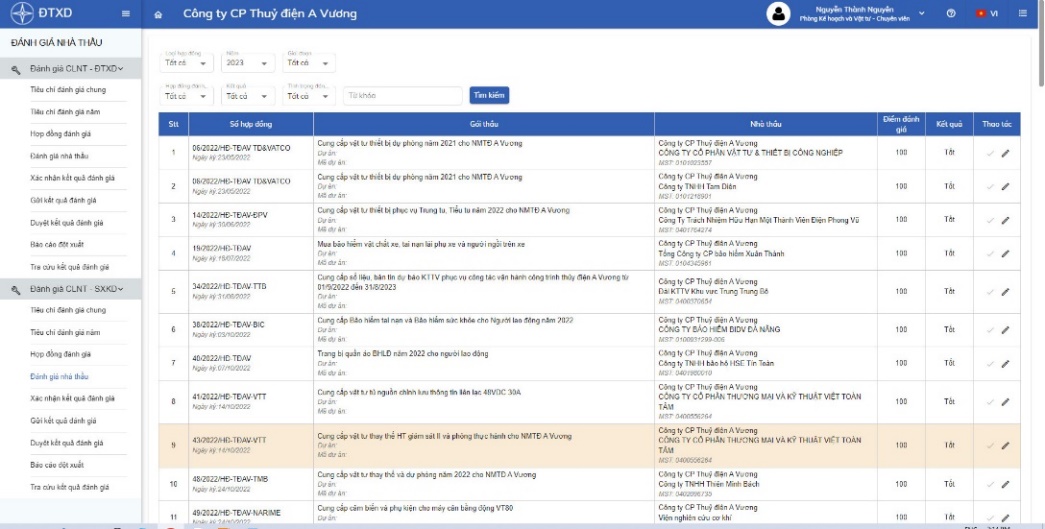The height and width of the screenshot is (529, 1045).
Task: Click the confirm checkmark icon in row 1
Action: tap(990, 153)
